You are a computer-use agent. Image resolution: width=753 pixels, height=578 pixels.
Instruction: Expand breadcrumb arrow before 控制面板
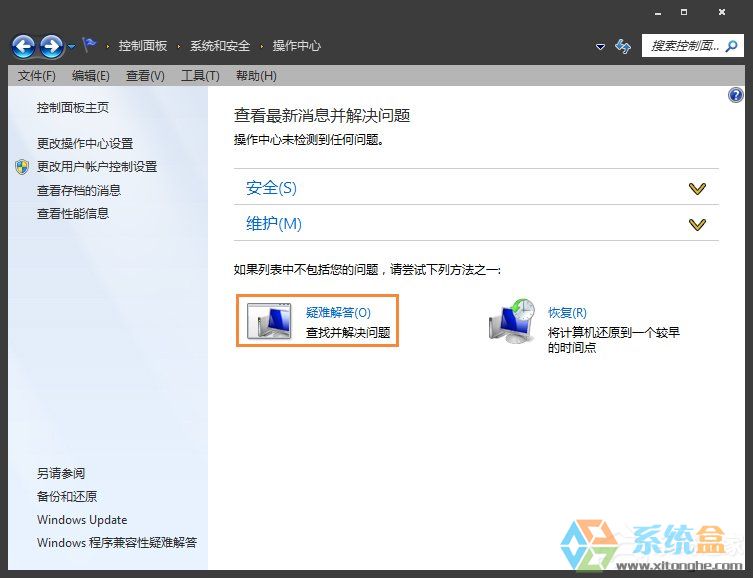click(x=108, y=47)
